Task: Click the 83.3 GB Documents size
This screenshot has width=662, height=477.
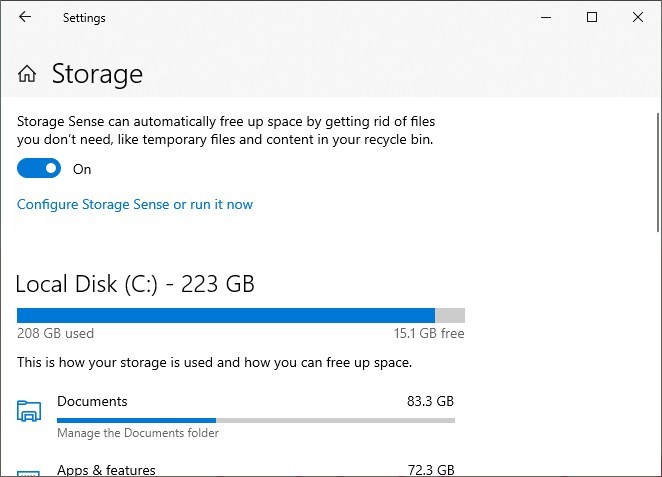Action: tap(431, 401)
